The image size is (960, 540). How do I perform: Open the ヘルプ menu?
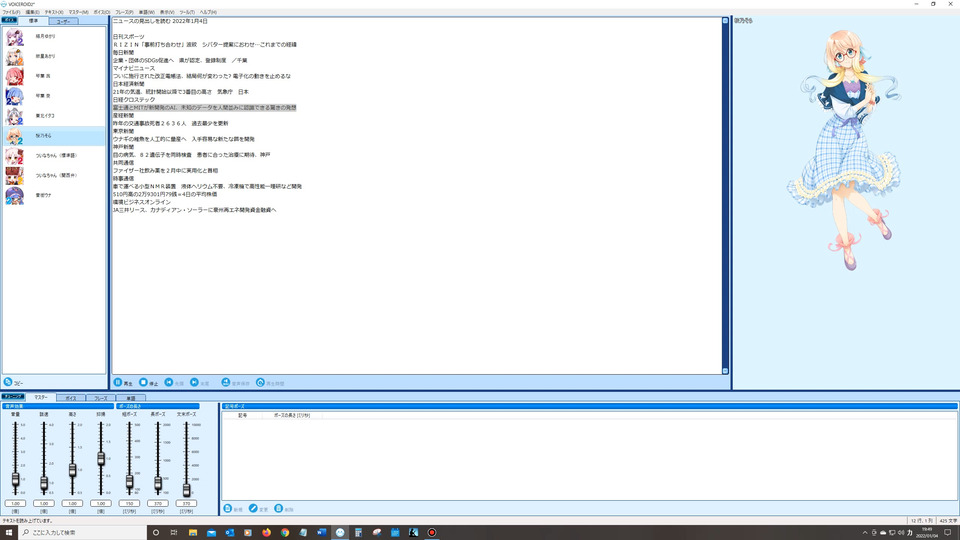(x=208, y=12)
